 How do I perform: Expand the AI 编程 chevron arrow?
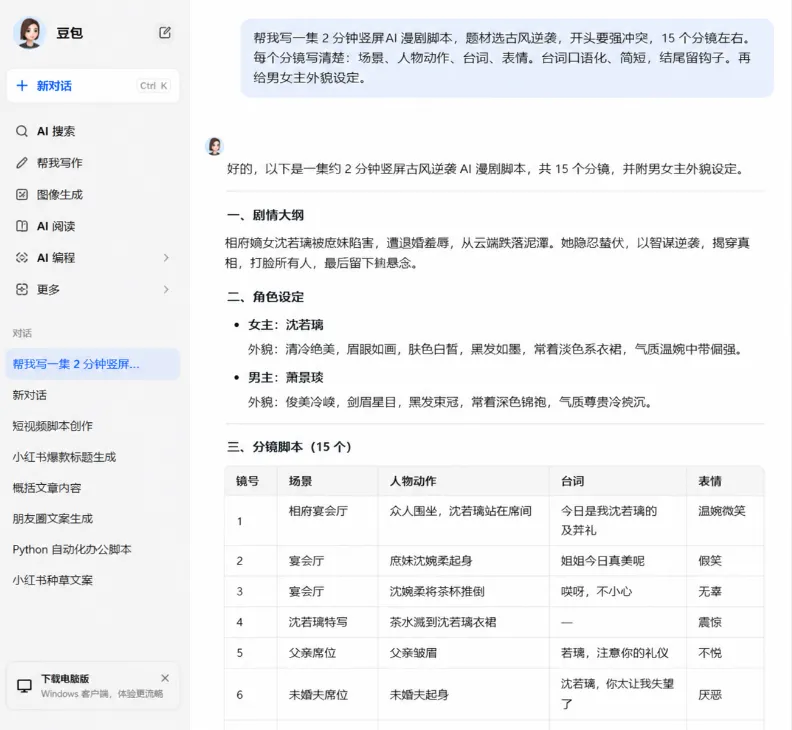(166, 258)
